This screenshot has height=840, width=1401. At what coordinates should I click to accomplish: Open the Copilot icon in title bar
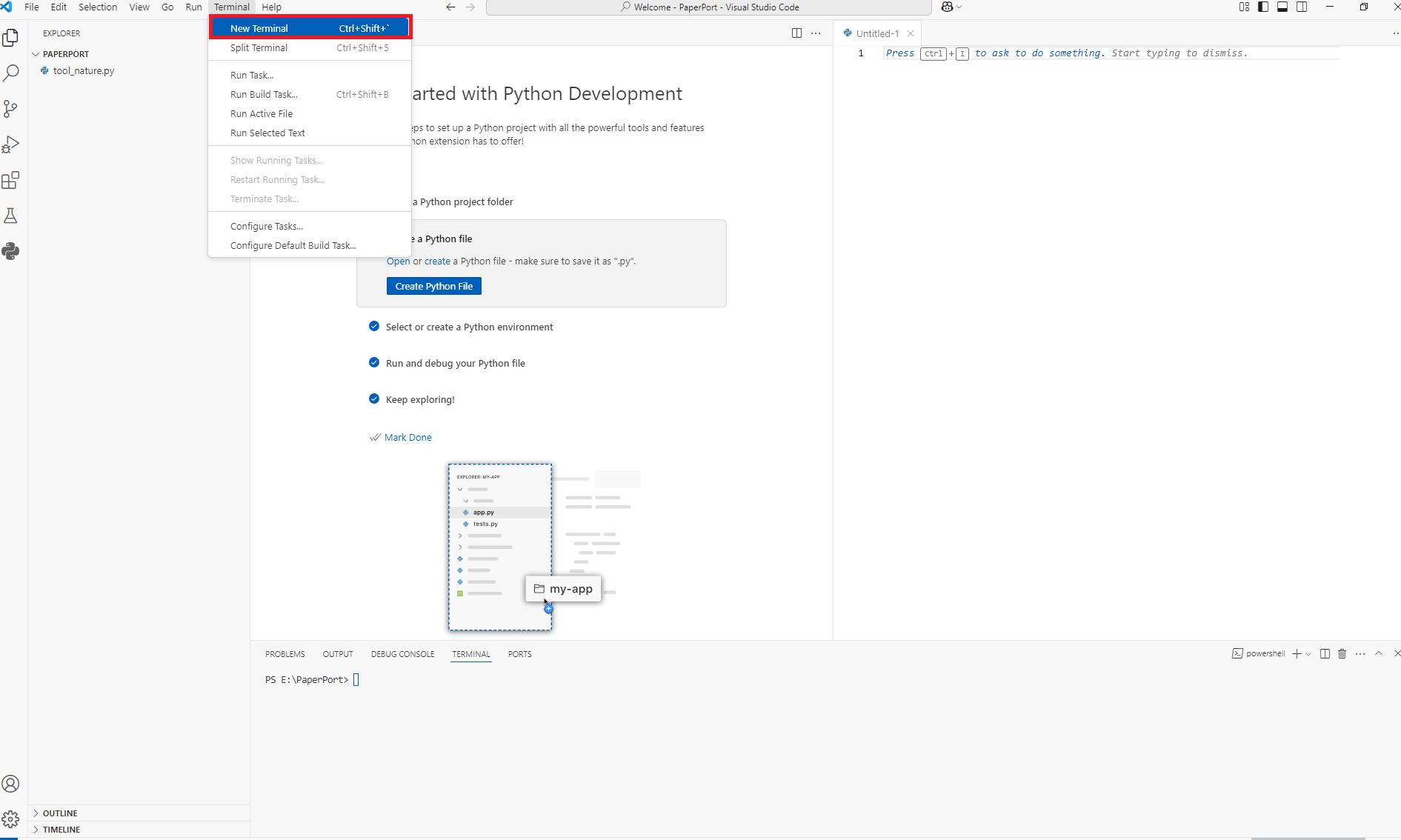pyautogui.click(x=947, y=7)
